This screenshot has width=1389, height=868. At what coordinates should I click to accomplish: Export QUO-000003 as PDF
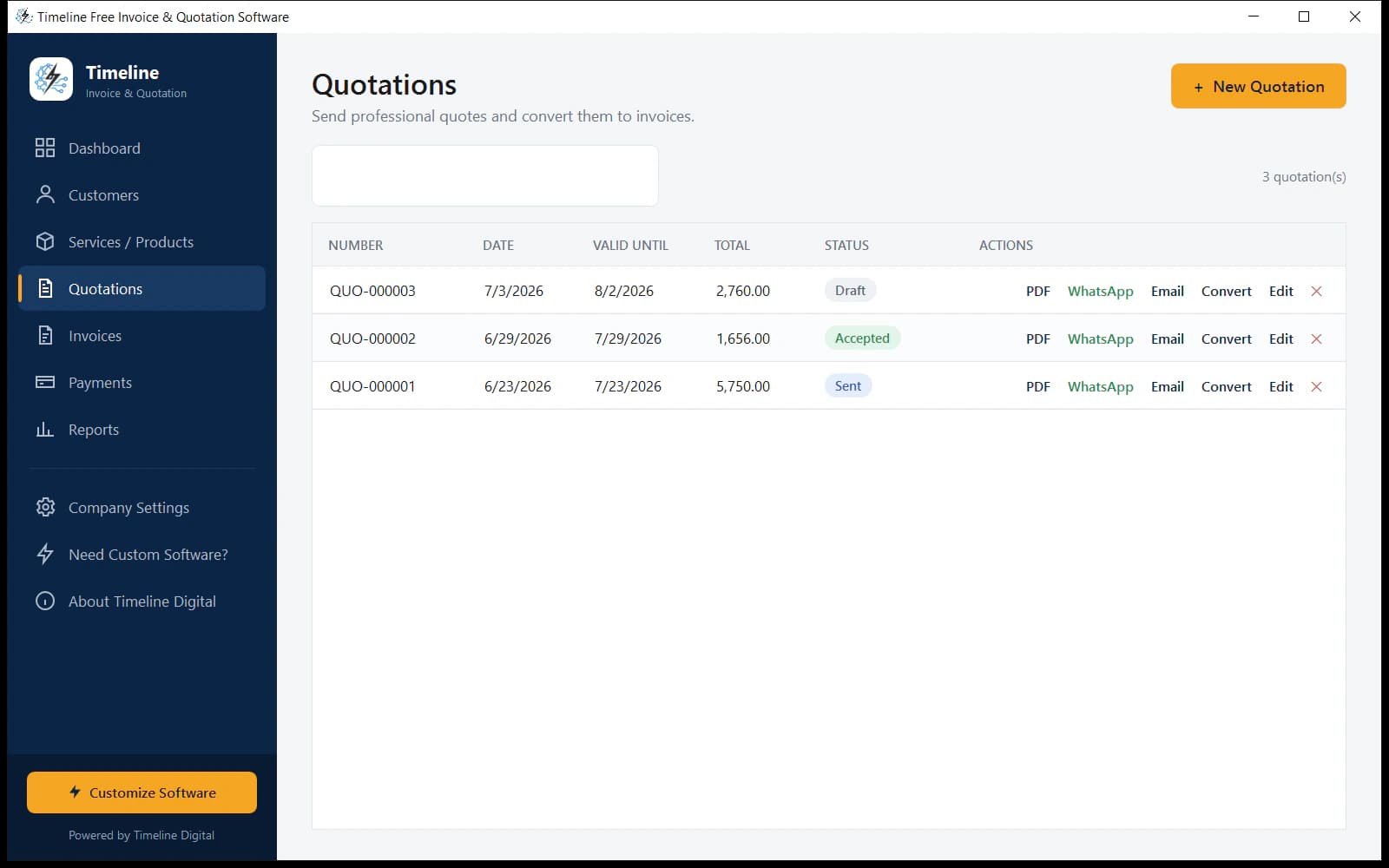click(1037, 291)
